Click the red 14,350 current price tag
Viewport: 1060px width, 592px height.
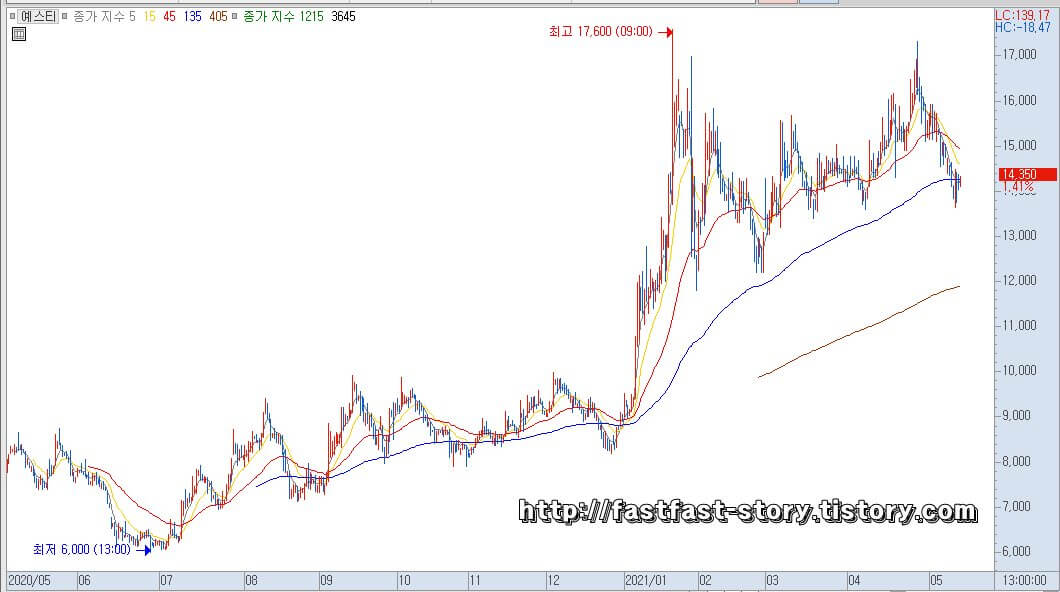[1028, 174]
